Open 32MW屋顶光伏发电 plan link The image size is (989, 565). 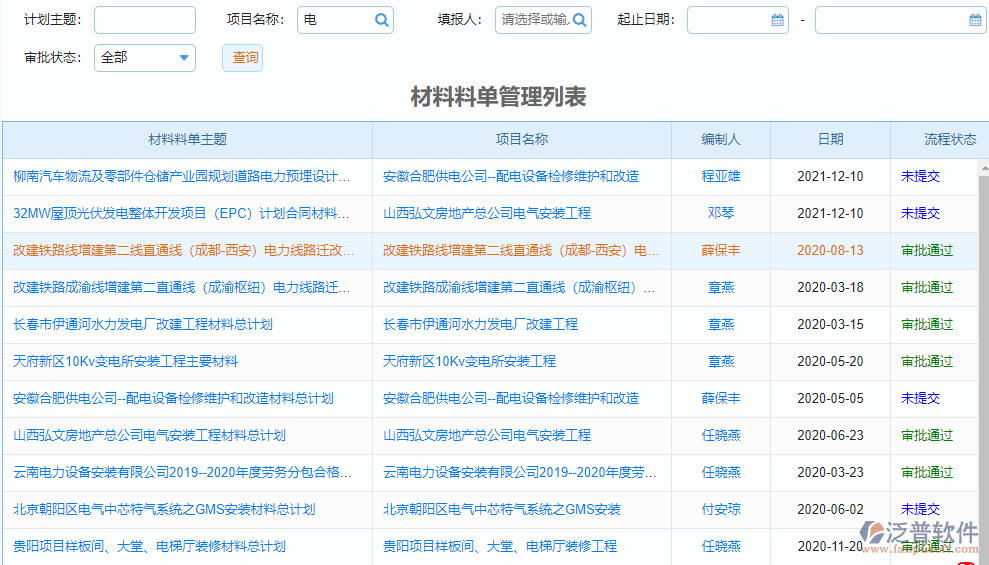(x=182, y=213)
